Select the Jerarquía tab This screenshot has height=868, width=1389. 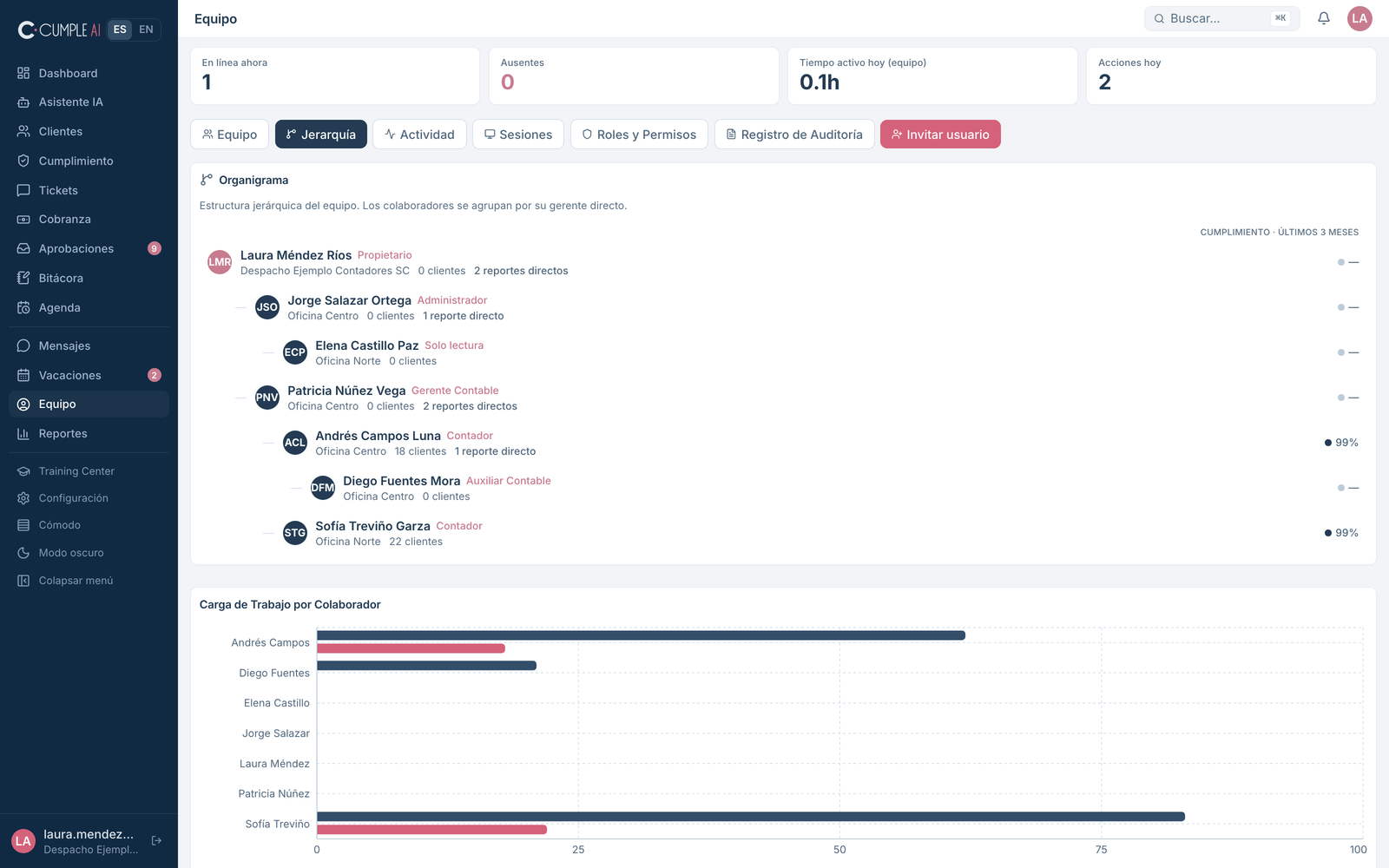[321, 135]
